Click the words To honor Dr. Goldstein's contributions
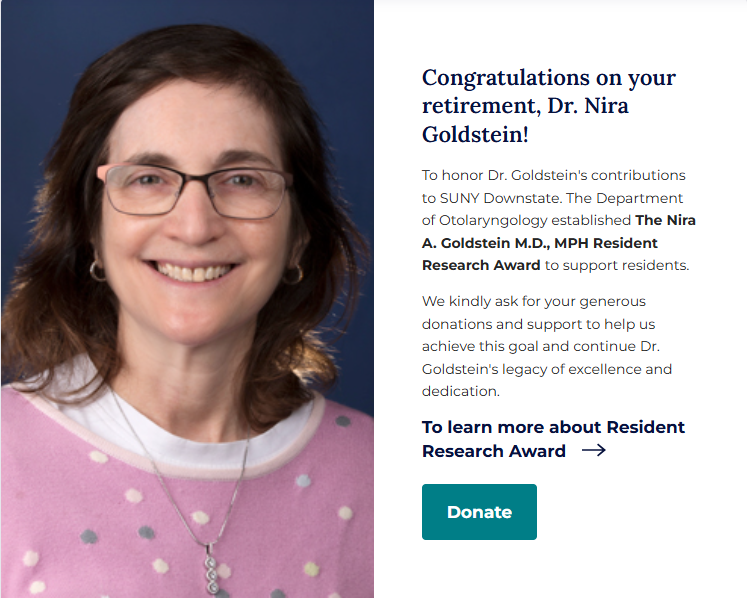 553,174
